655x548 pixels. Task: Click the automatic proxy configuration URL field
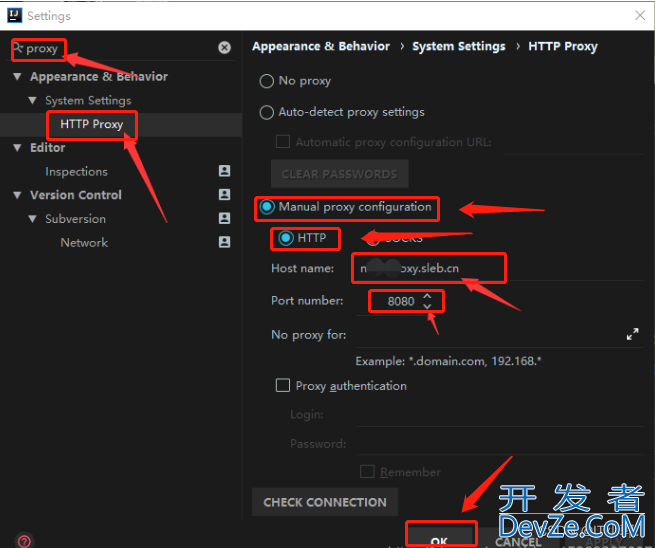tap(574, 142)
